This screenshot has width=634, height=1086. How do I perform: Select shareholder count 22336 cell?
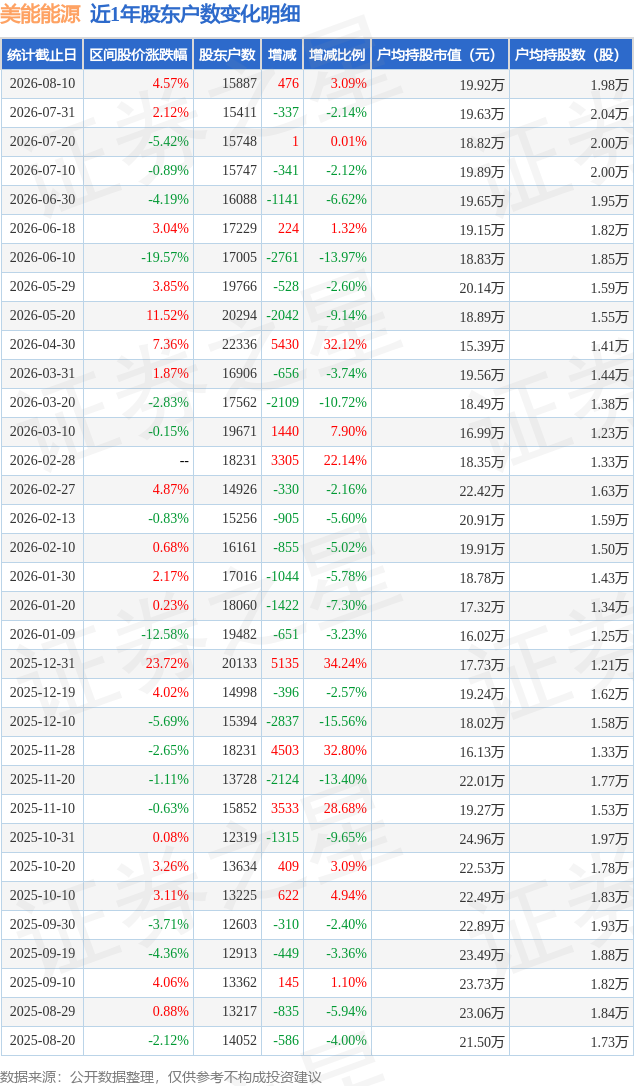click(239, 344)
